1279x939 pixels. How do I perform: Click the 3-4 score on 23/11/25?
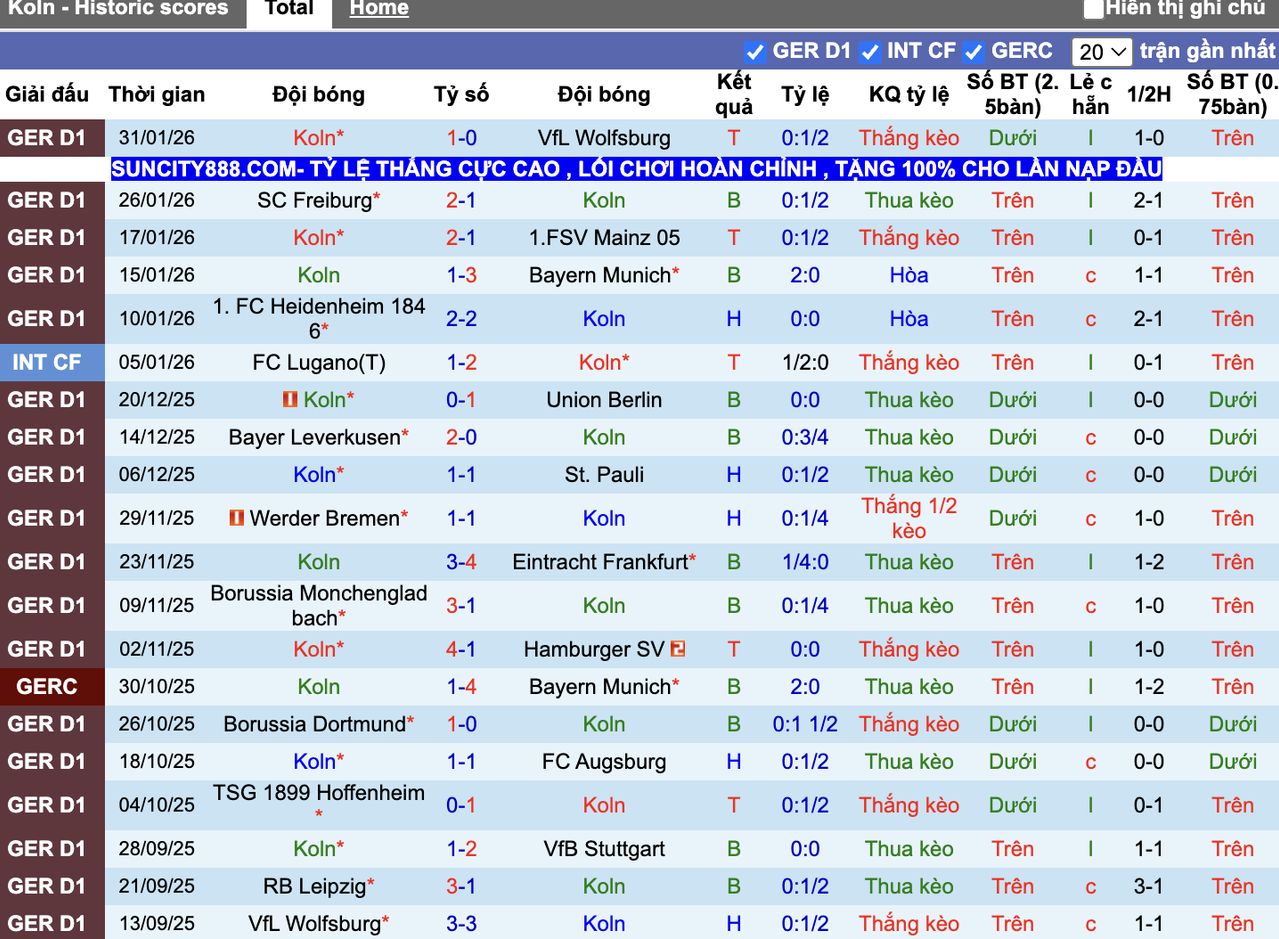click(461, 562)
